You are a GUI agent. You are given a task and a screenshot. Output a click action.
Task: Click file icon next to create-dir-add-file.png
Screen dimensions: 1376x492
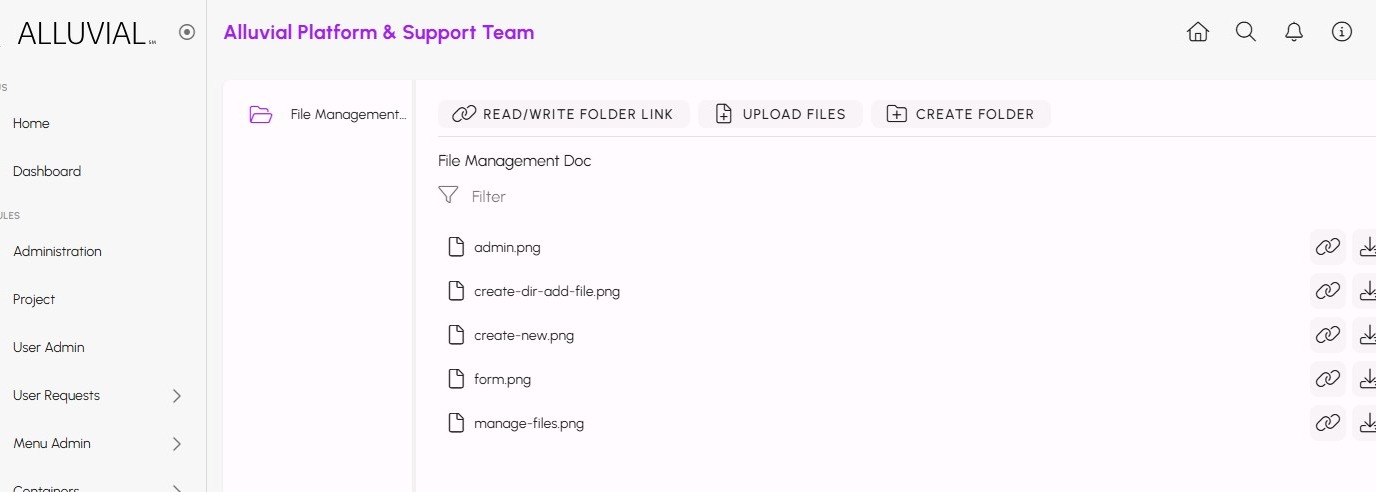coord(456,291)
